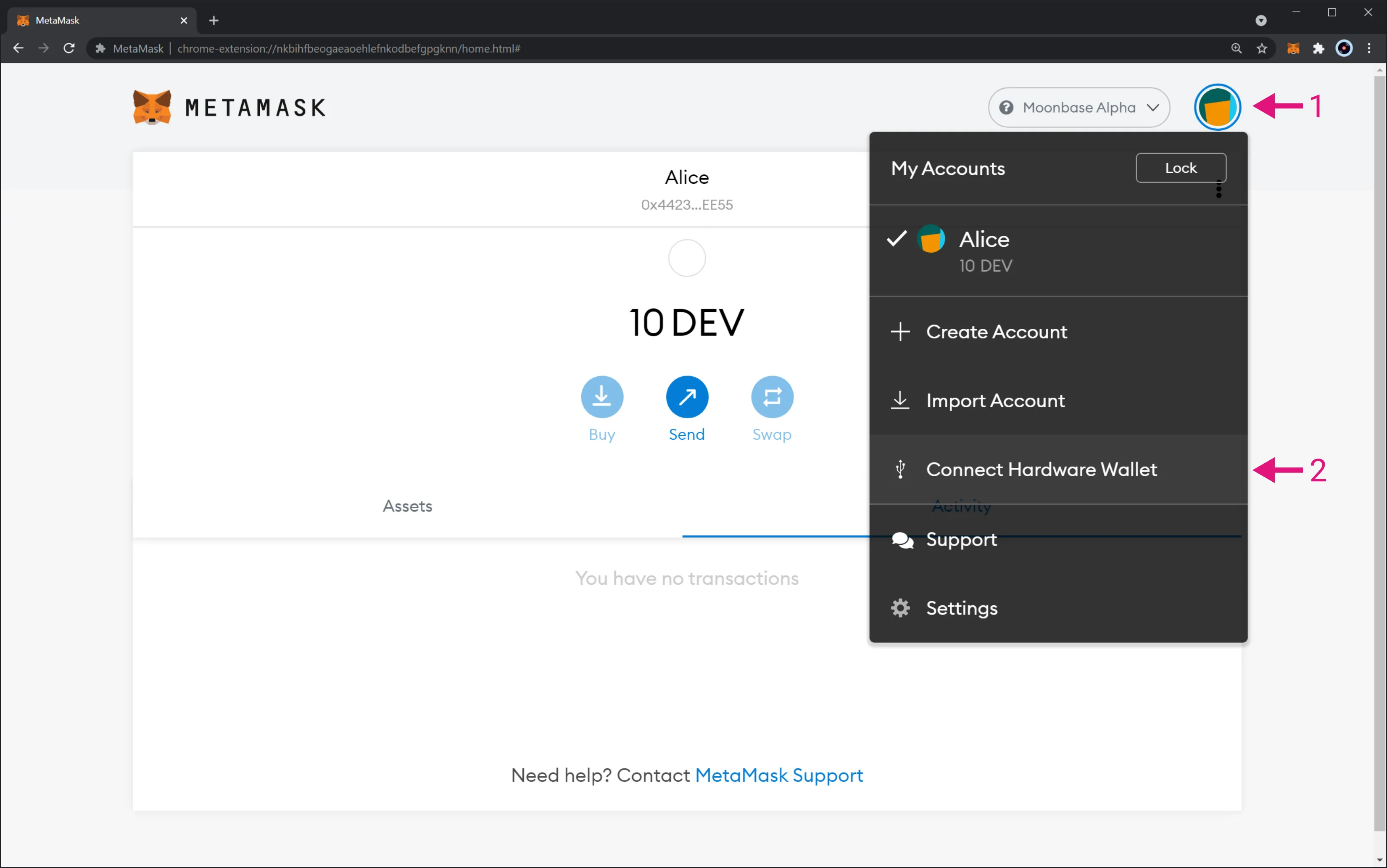This screenshot has width=1387, height=868.
Task: Bookmark the page with star icon
Action: 1262,48
